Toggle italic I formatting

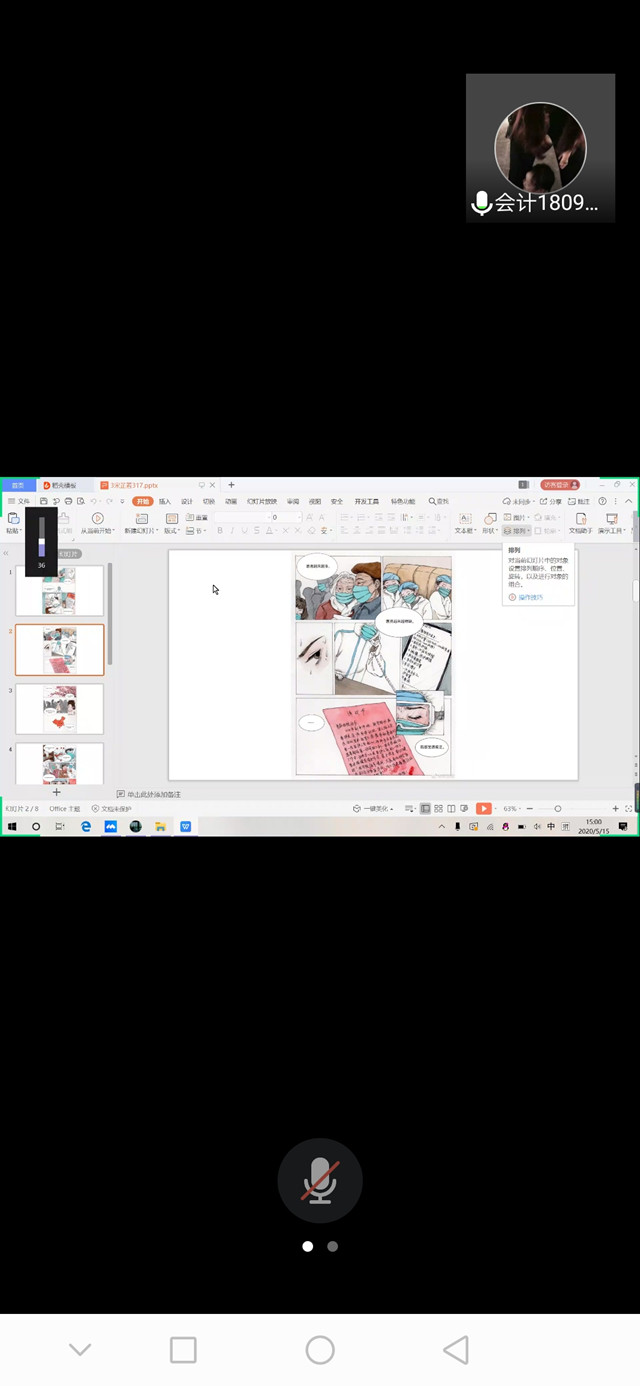232,531
